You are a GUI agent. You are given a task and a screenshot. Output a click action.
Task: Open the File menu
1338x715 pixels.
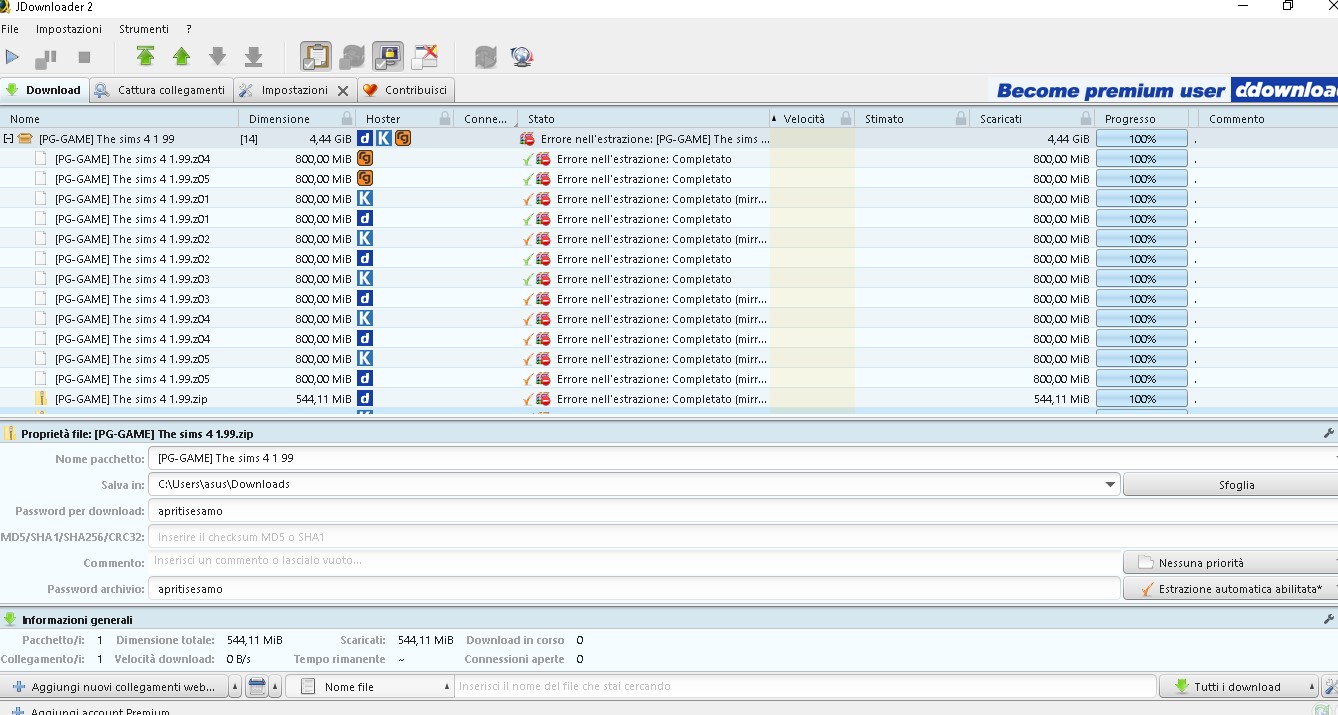10,29
